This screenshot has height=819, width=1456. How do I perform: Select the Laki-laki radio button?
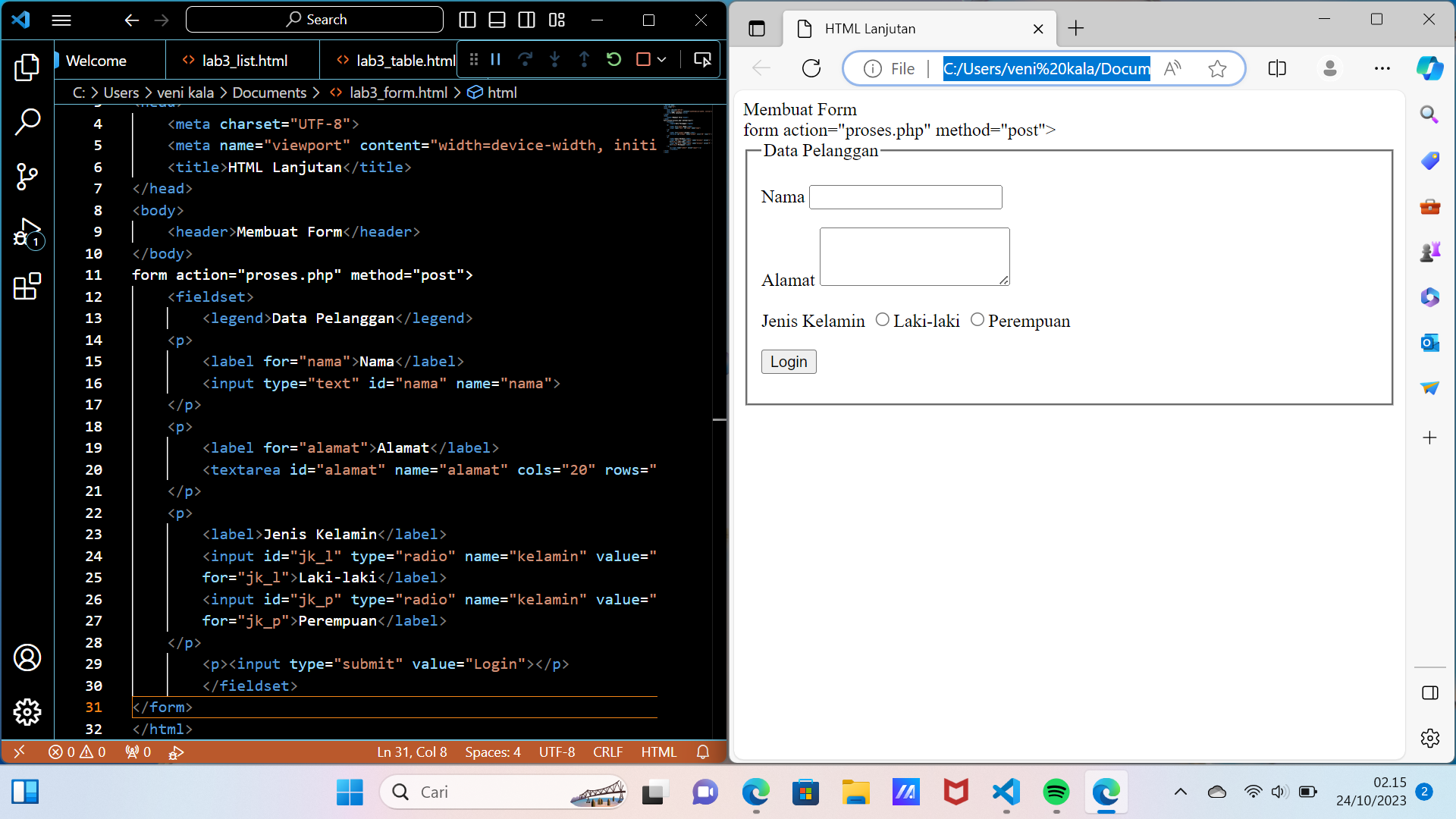tap(882, 319)
